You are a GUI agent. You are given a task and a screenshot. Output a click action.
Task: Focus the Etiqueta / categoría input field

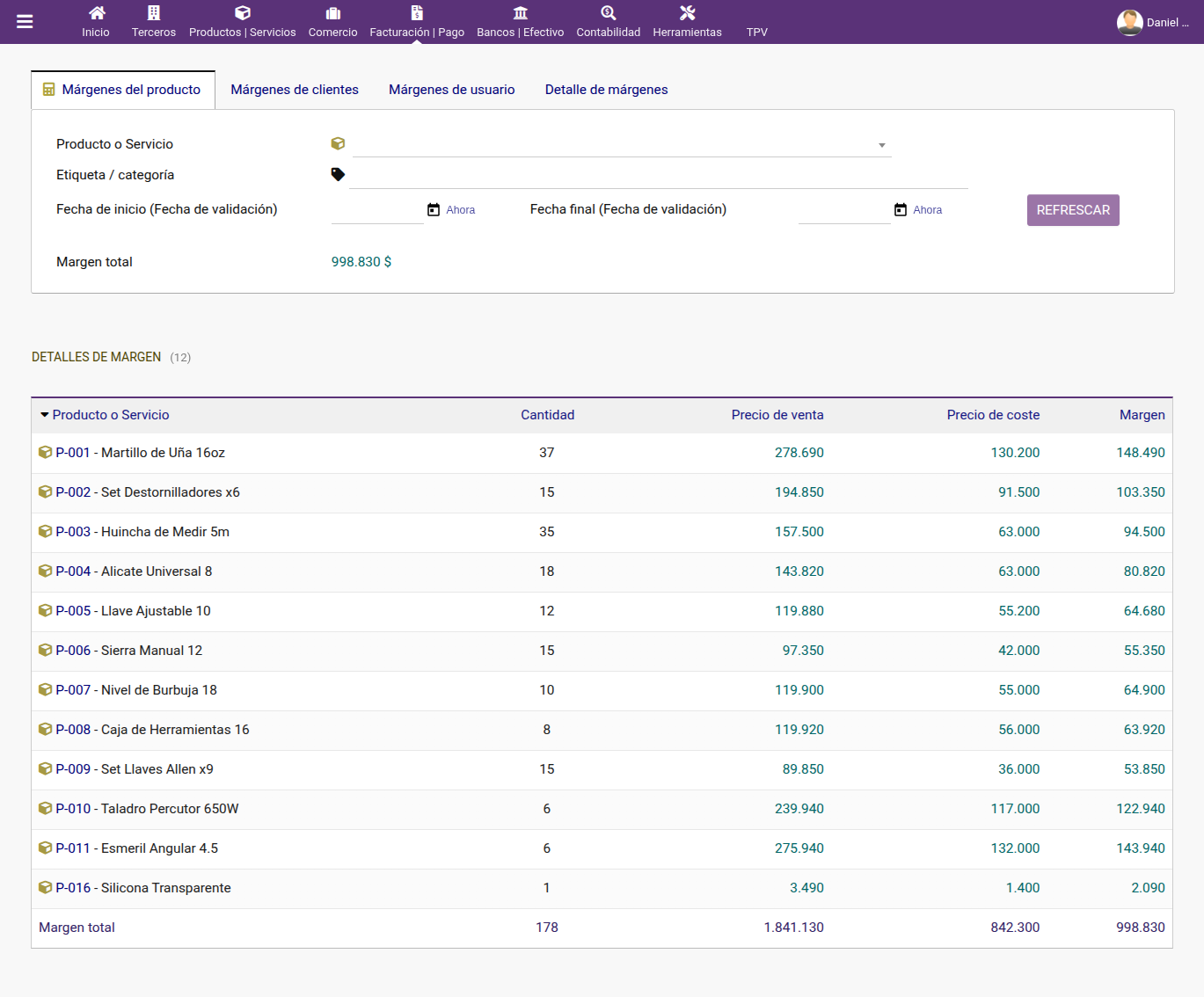click(x=659, y=175)
